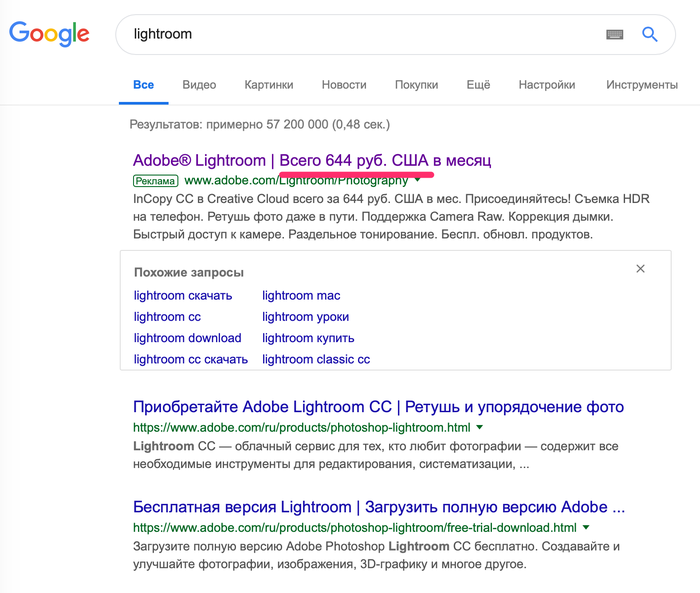Image resolution: width=700 pixels, height=593 pixels.
Task: Select related query lightroom cc скачать
Action: click(x=191, y=359)
